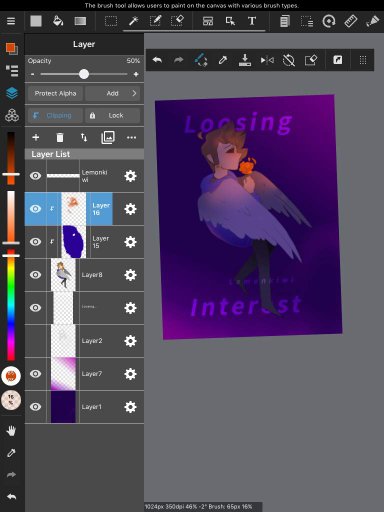Screen dimensions: 384x512
Task: Select the Bucket fill tool
Action: coord(58,21)
